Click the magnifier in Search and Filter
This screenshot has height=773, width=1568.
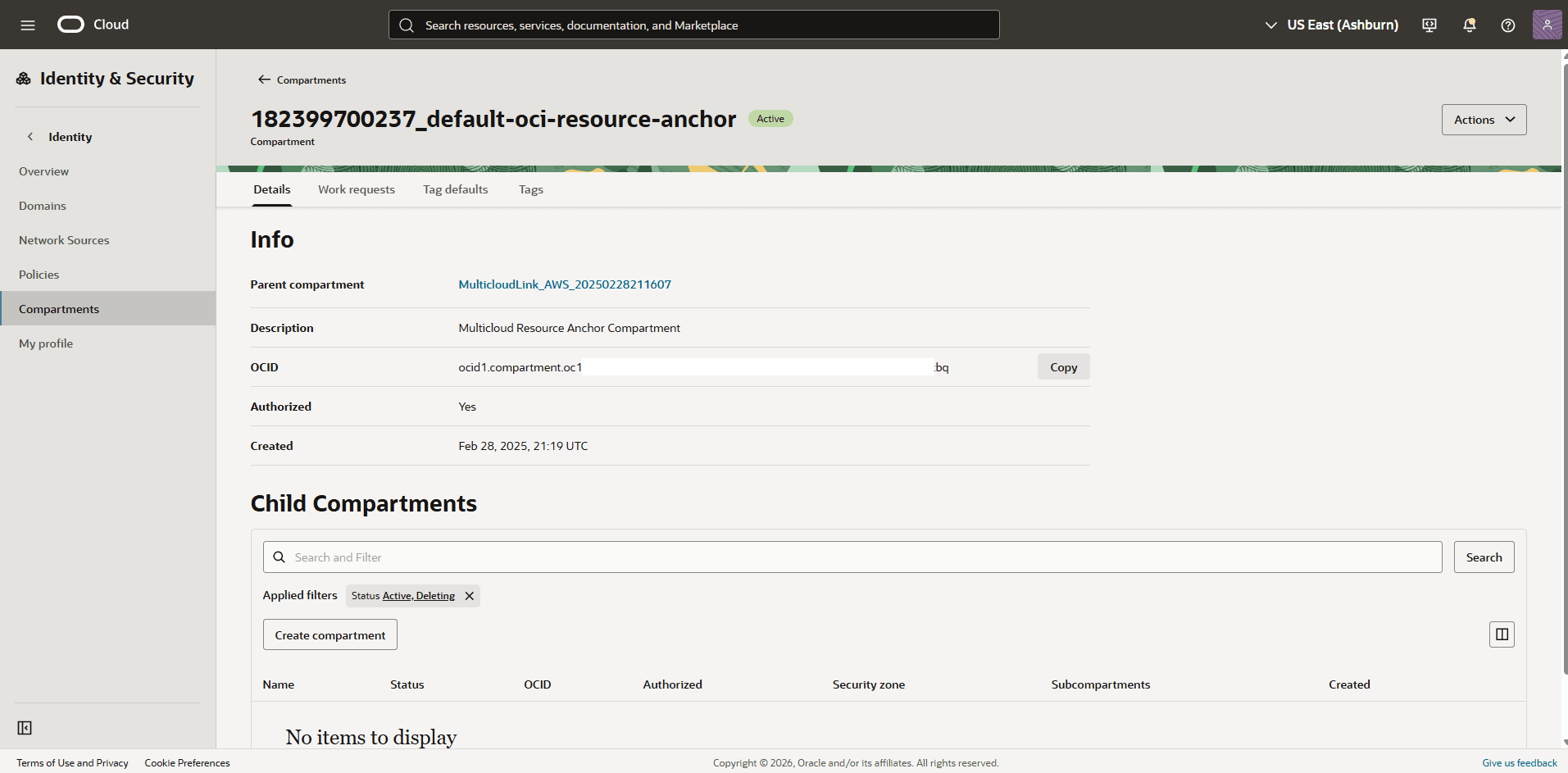pyautogui.click(x=280, y=557)
